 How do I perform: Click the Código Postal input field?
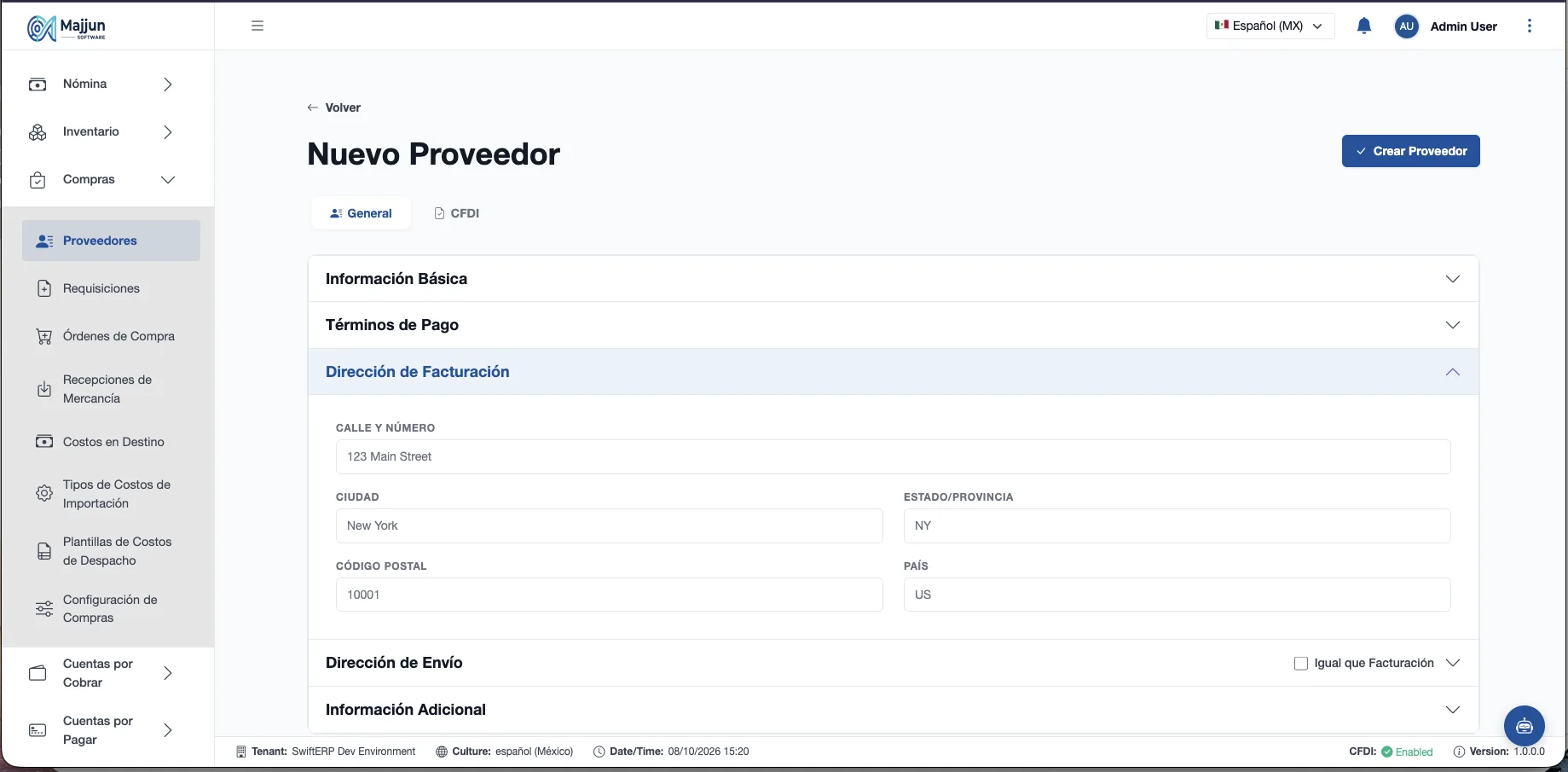(610, 595)
